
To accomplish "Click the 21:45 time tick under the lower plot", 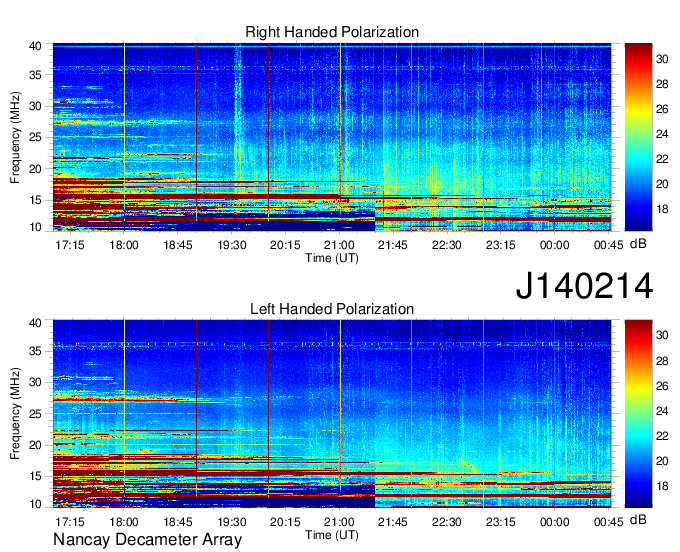I will coord(393,522).
